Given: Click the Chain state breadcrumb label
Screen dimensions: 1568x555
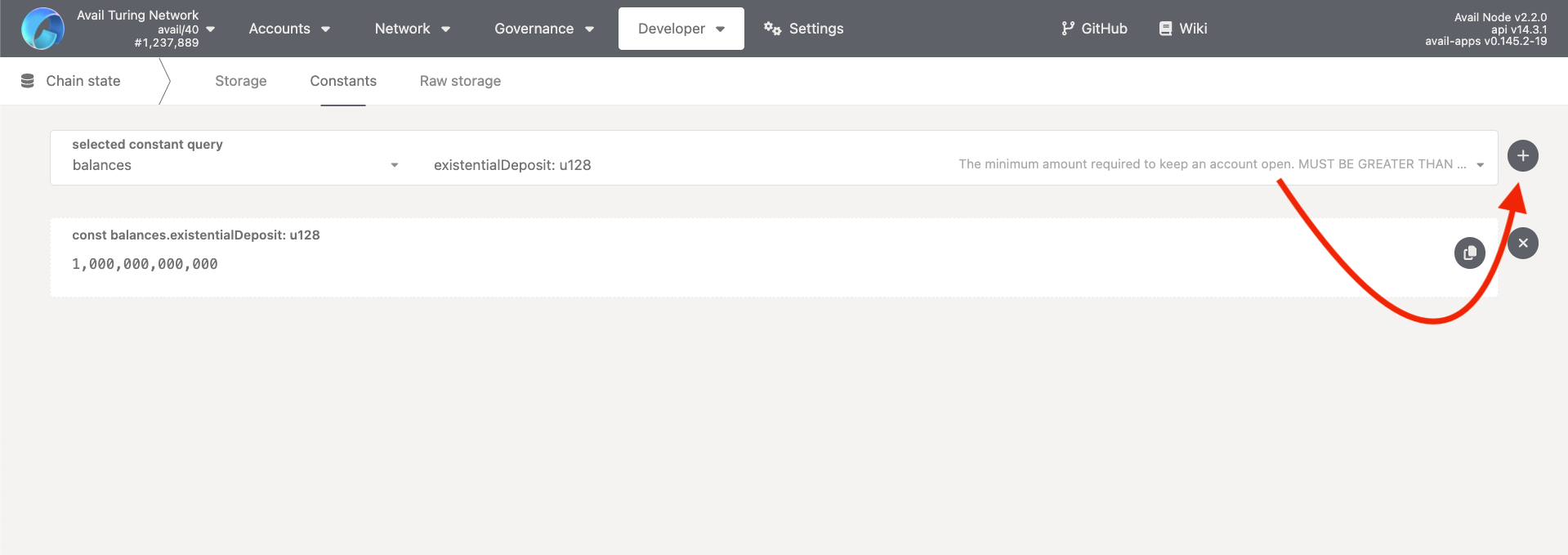Looking at the screenshot, I should coord(83,81).
